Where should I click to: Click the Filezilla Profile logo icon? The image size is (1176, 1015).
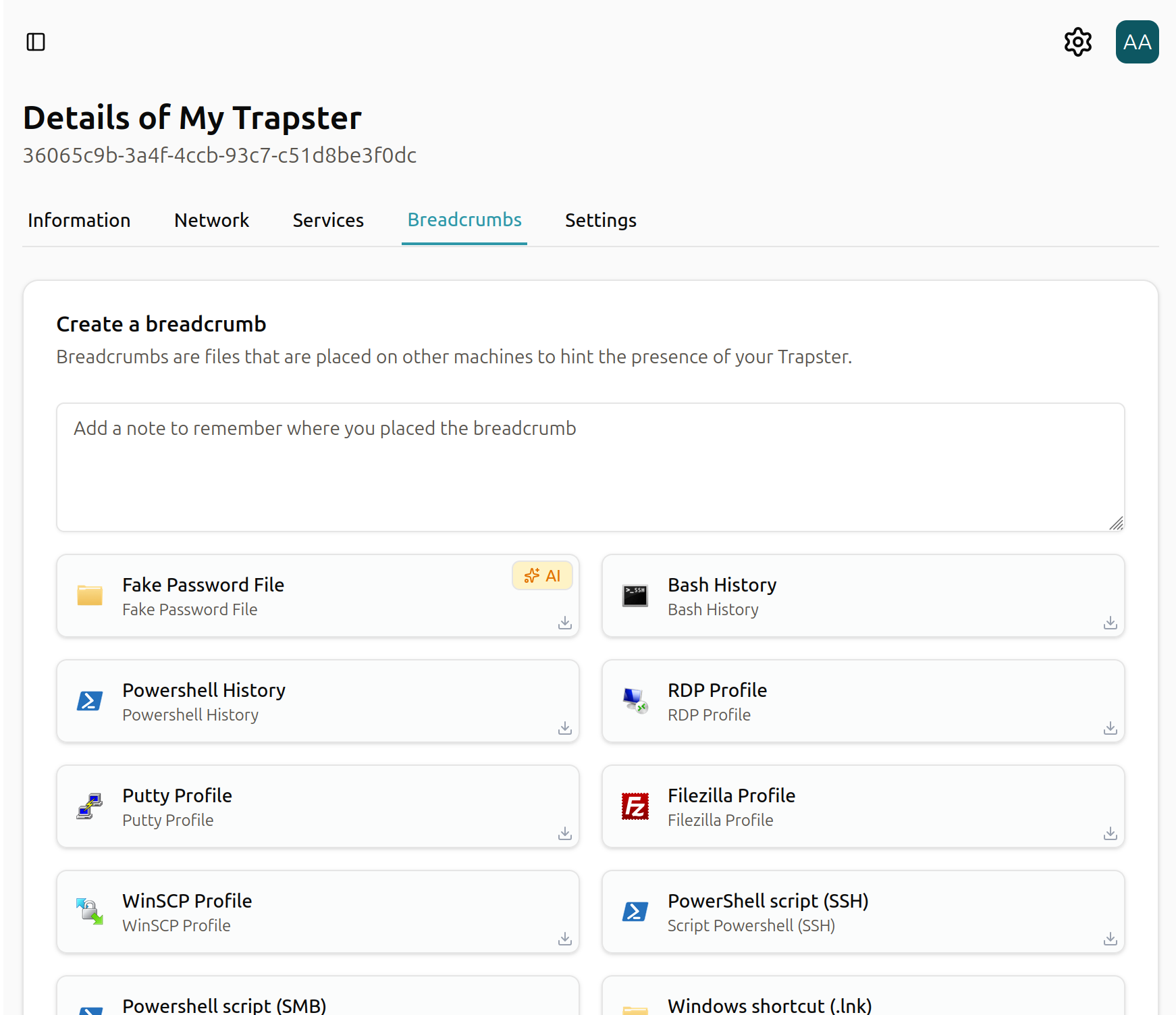(x=635, y=806)
